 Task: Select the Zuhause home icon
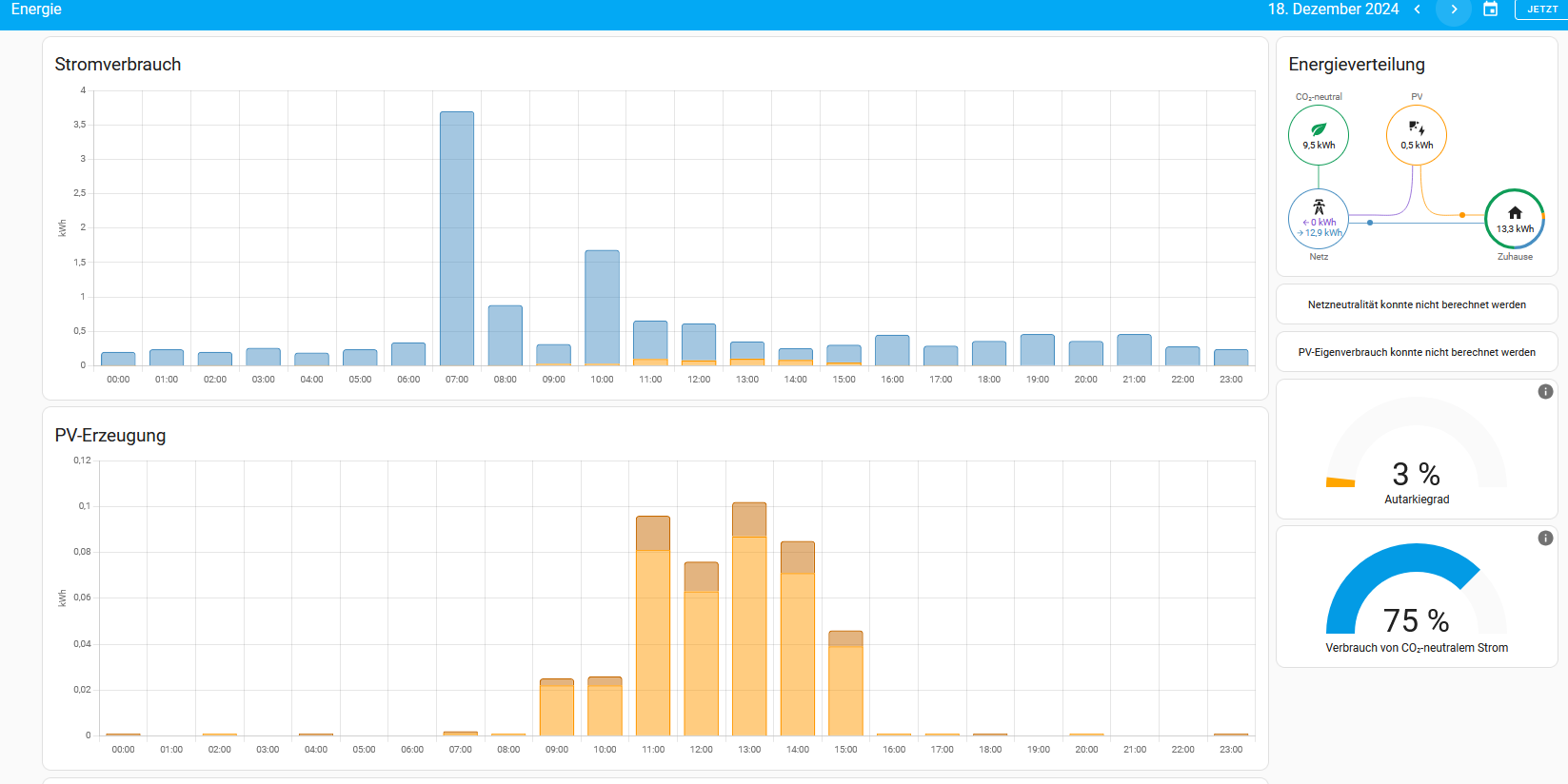[x=1515, y=213]
